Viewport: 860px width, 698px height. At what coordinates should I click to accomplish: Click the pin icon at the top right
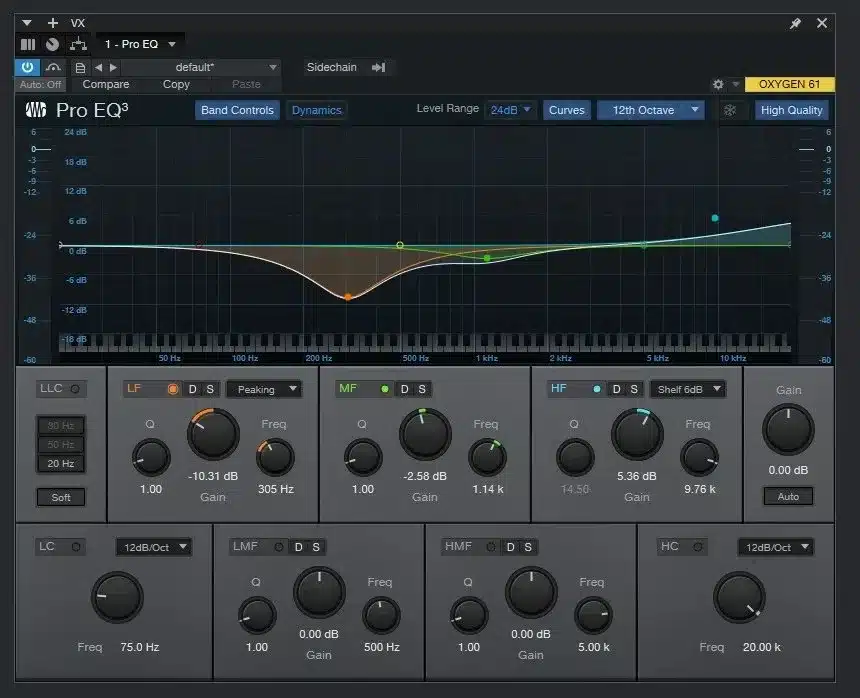click(797, 23)
